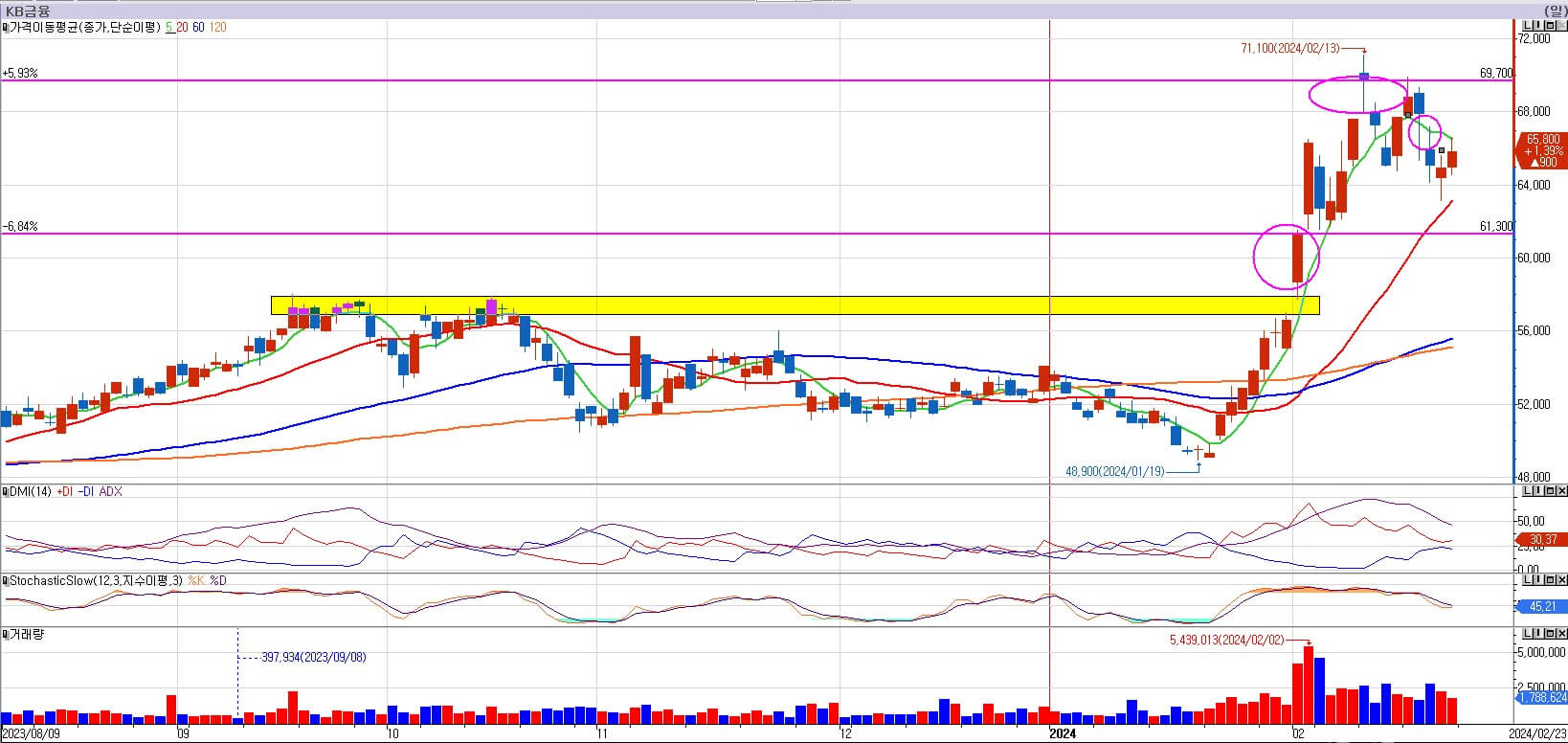The width and height of the screenshot is (1568, 743).
Task: Maximize the price chart panel
Action: point(1550,26)
